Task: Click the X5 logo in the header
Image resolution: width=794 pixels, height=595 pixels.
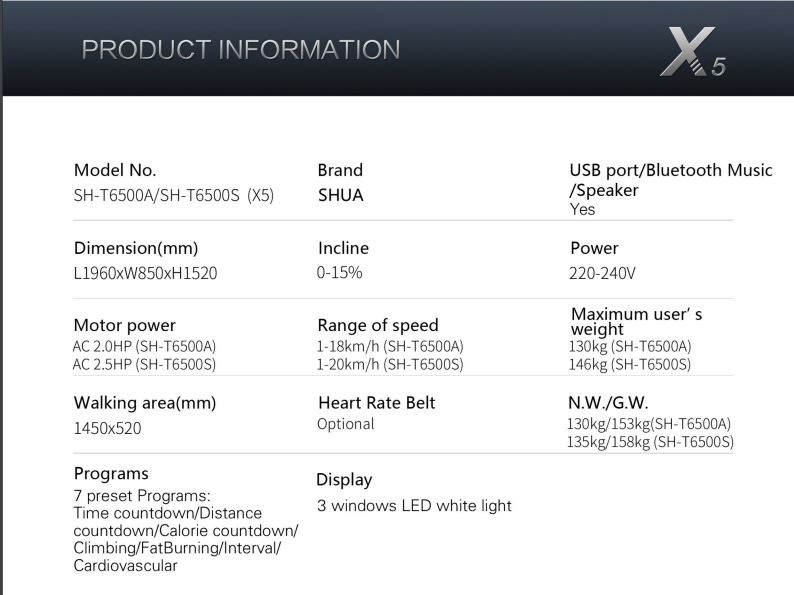Action: tap(693, 53)
